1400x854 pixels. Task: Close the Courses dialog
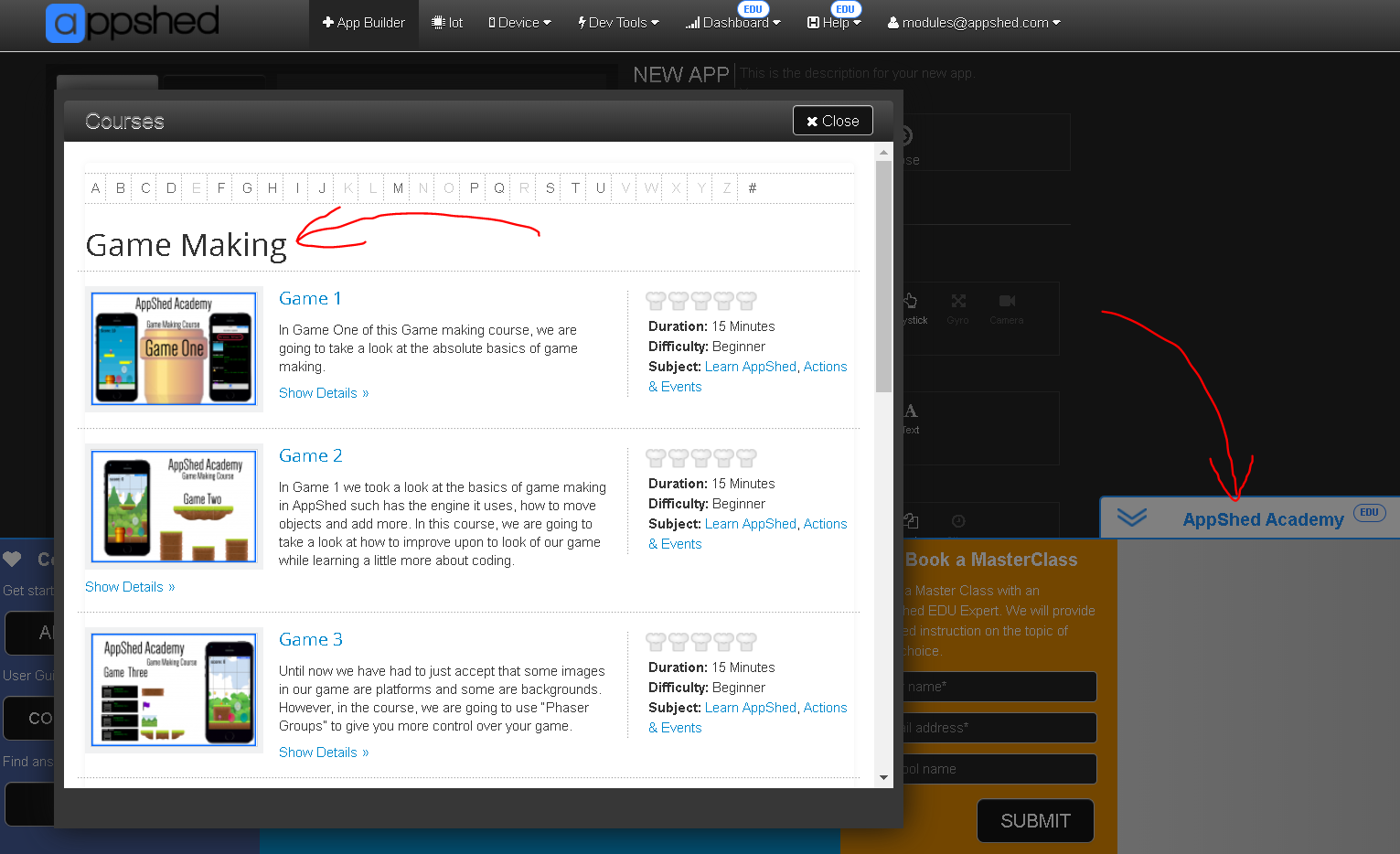(x=833, y=121)
